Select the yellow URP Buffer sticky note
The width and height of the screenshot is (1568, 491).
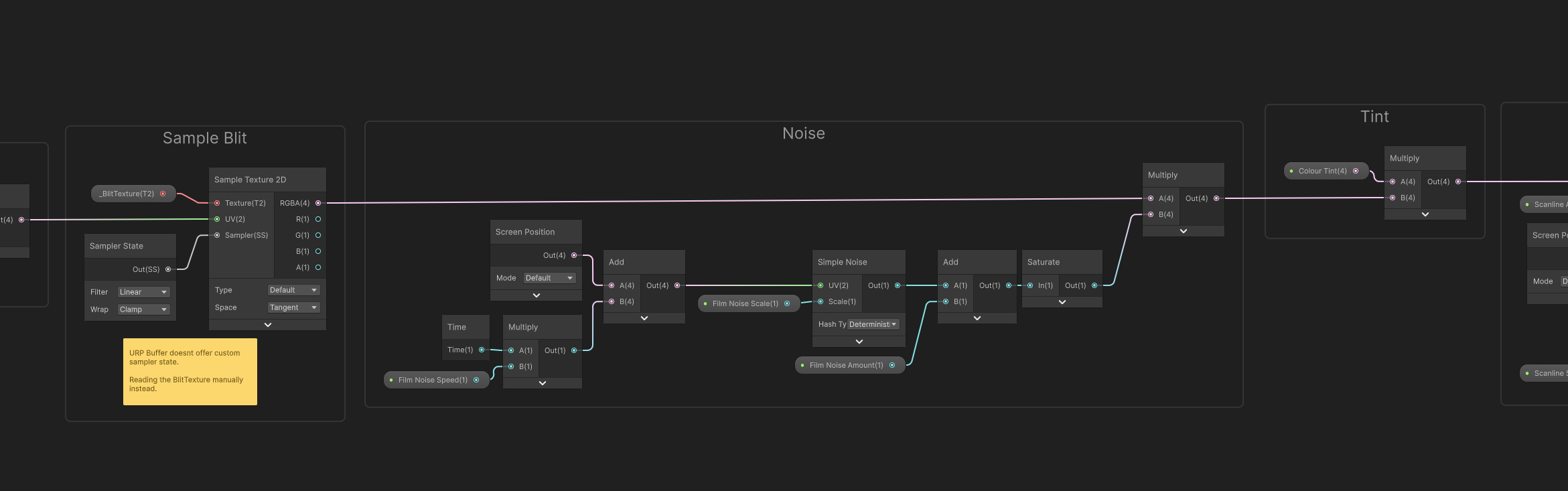pos(190,372)
